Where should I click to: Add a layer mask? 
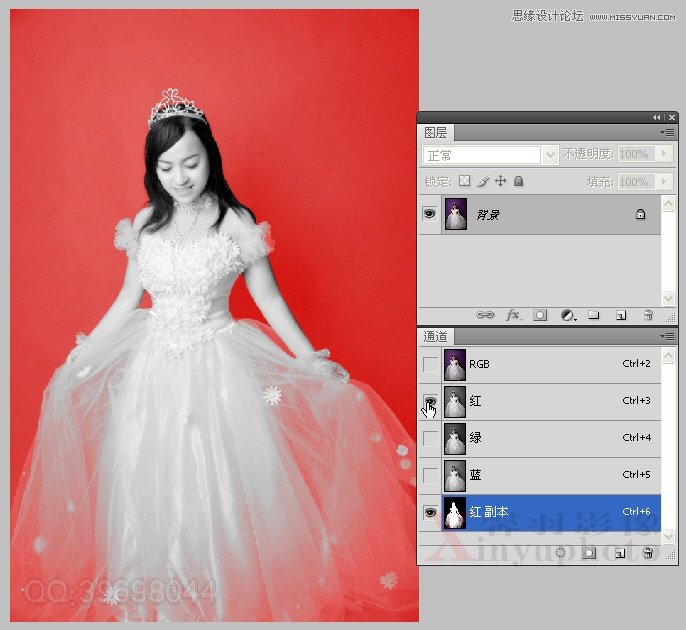[540, 315]
